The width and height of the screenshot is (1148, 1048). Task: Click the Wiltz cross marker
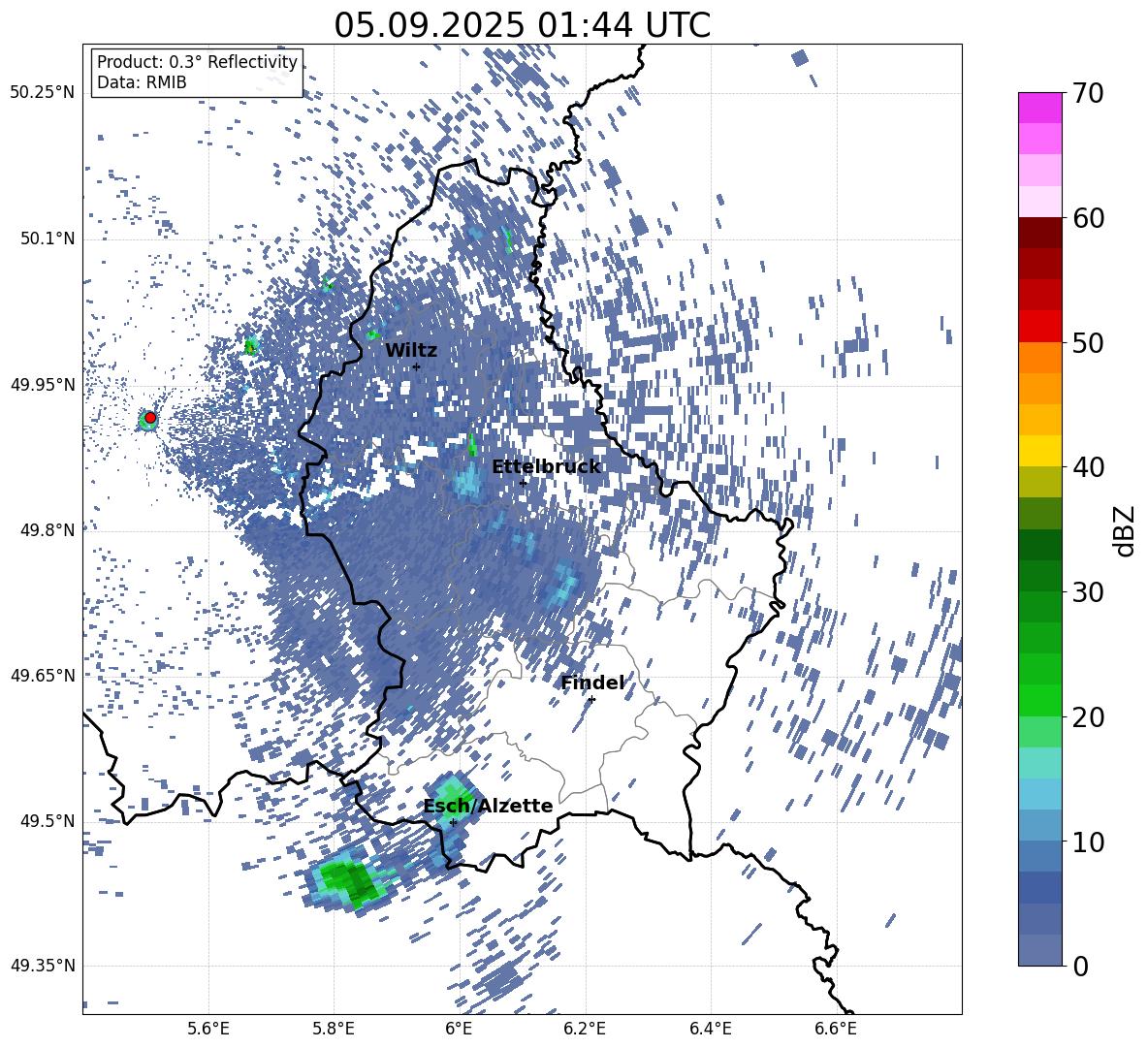(417, 366)
